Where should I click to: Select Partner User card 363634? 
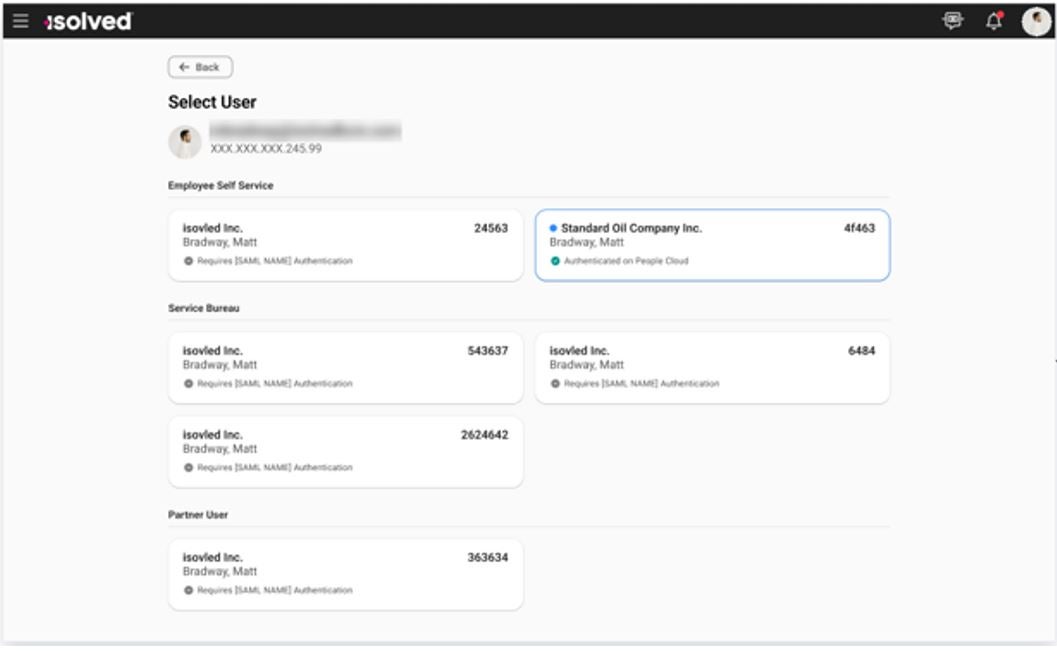coord(345,575)
